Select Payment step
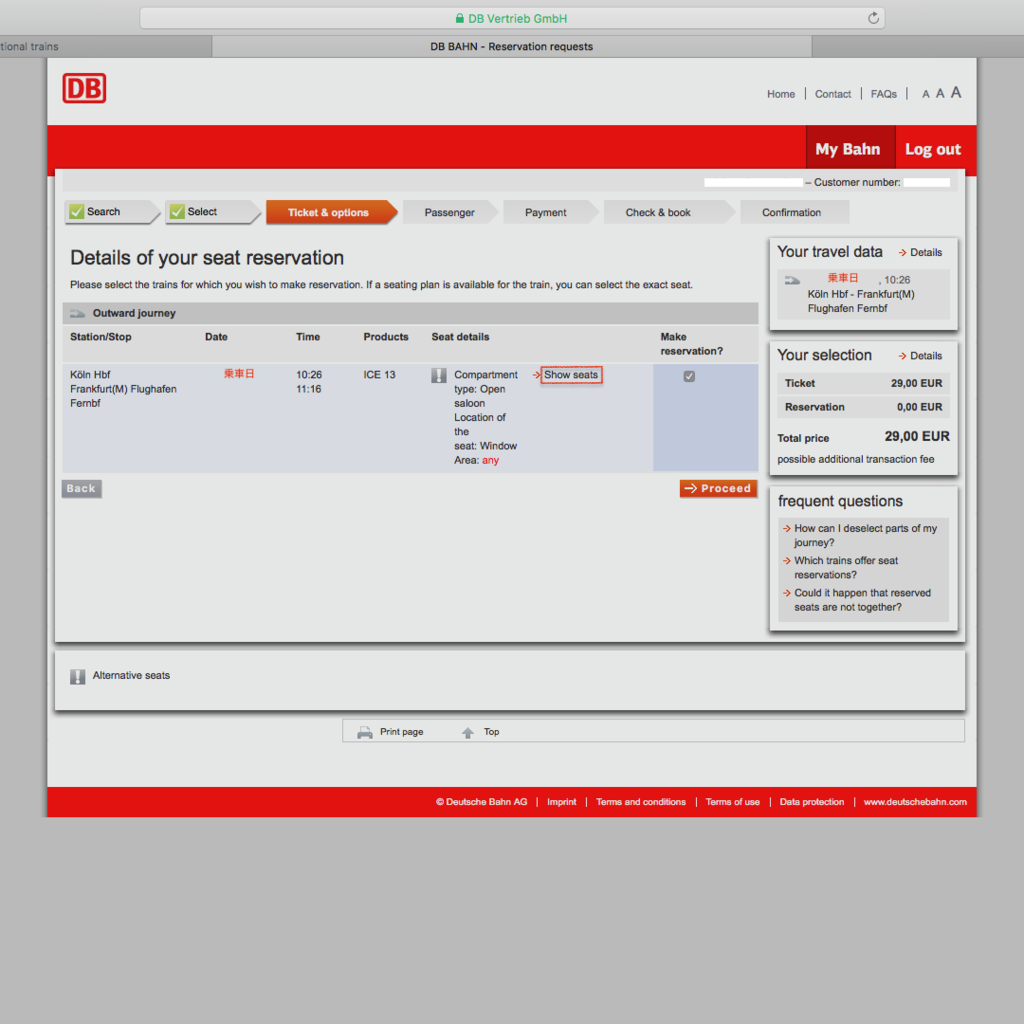This screenshot has width=1024, height=1024. [x=551, y=212]
